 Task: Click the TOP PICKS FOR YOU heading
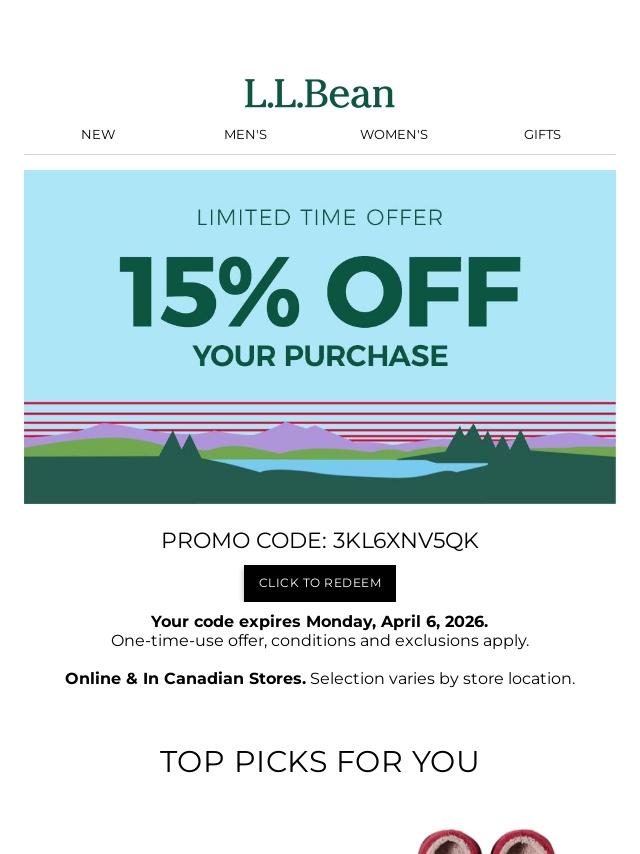(320, 762)
